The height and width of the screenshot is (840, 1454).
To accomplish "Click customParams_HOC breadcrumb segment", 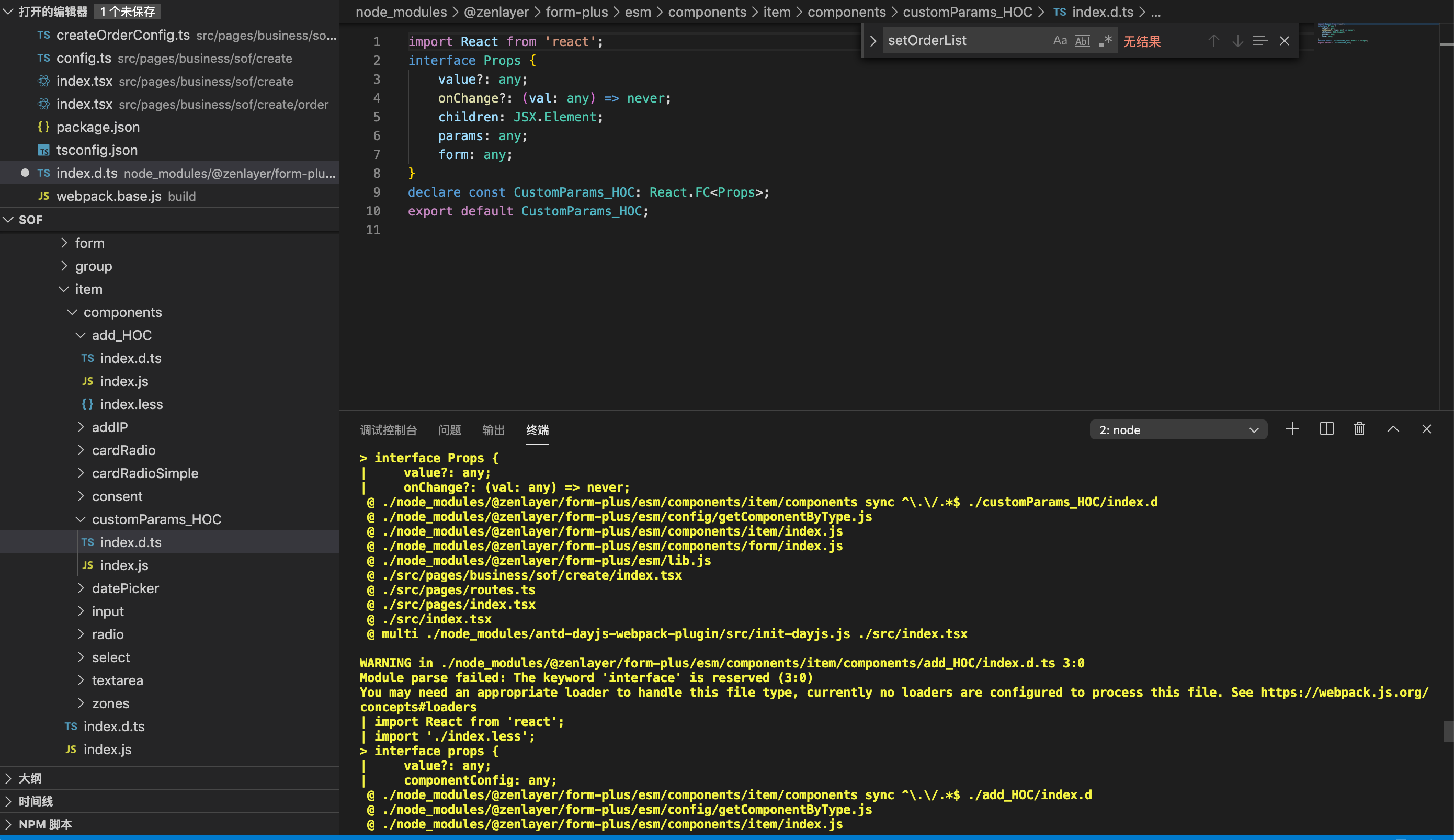I will click(967, 12).
